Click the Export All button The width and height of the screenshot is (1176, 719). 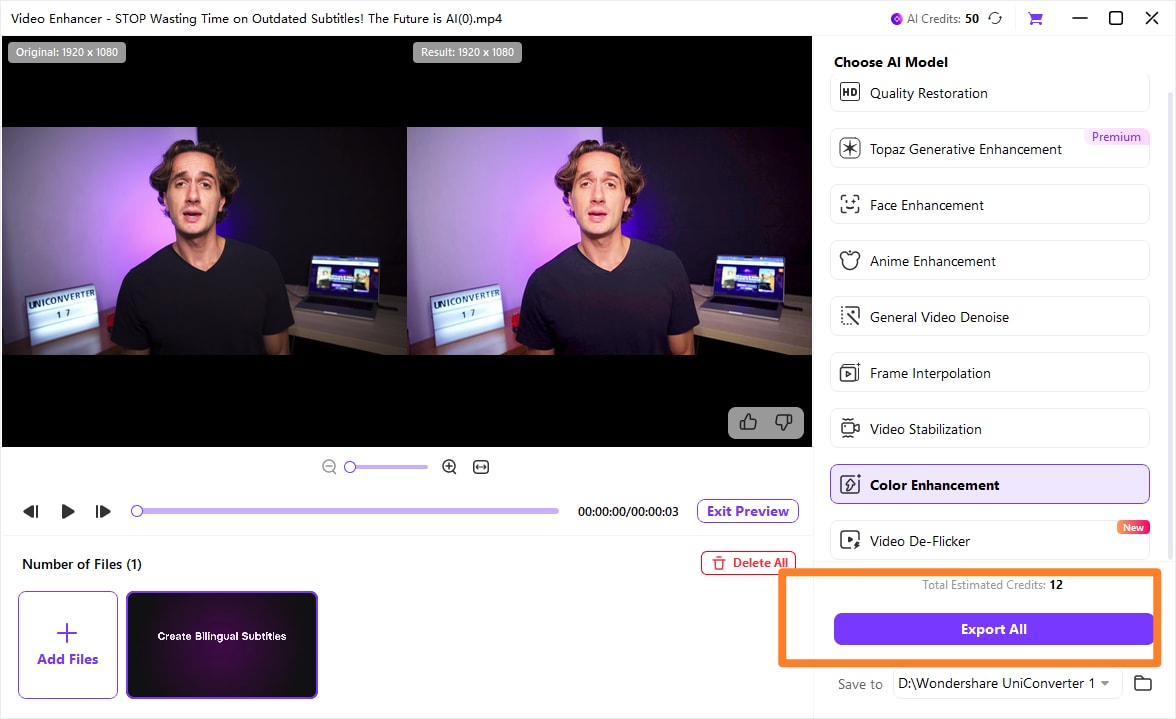coord(993,629)
